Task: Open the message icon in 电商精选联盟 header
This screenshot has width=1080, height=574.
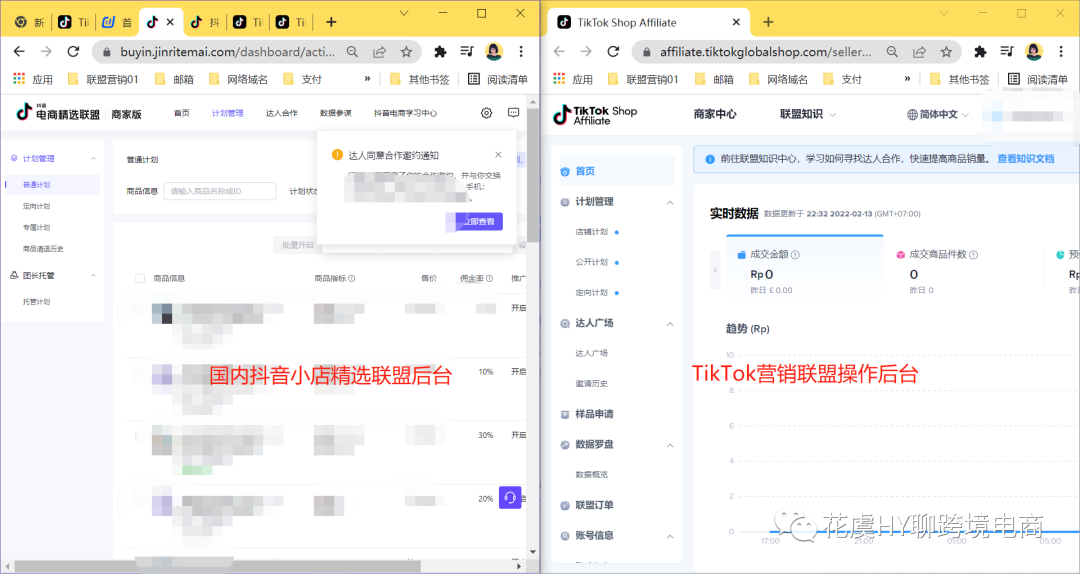Action: pyautogui.click(x=513, y=113)
